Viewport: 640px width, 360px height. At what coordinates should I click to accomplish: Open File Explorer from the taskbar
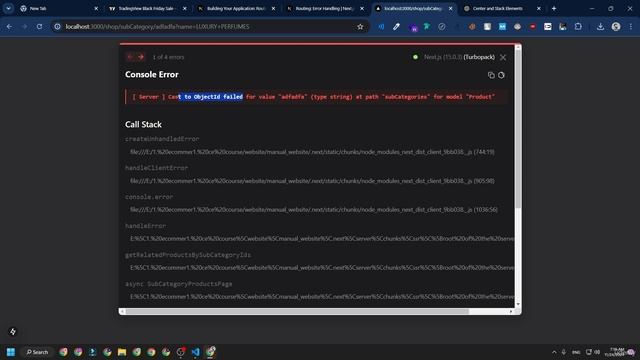click(x=122, y=352)
